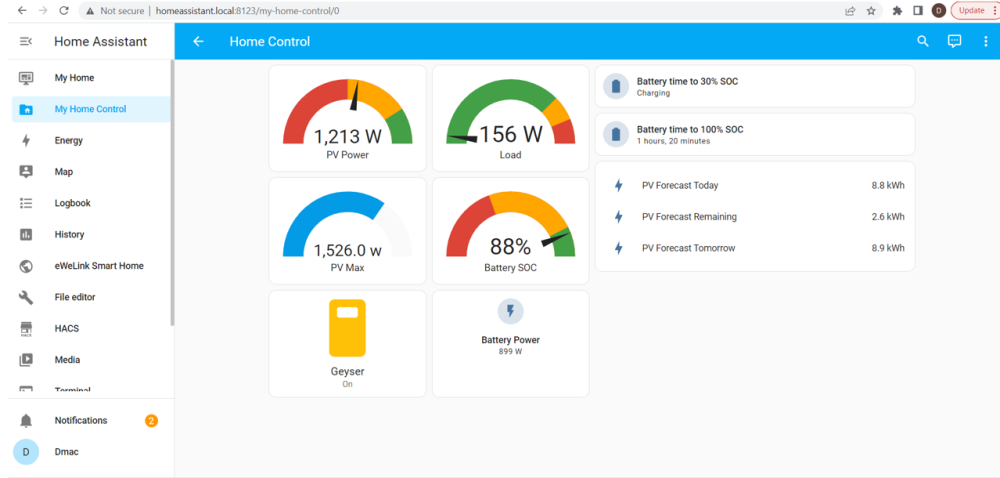The height and width of the screenshot is (478, 1000).
Task: Click the Battery Power flash icon
Action: click(510, 311)
